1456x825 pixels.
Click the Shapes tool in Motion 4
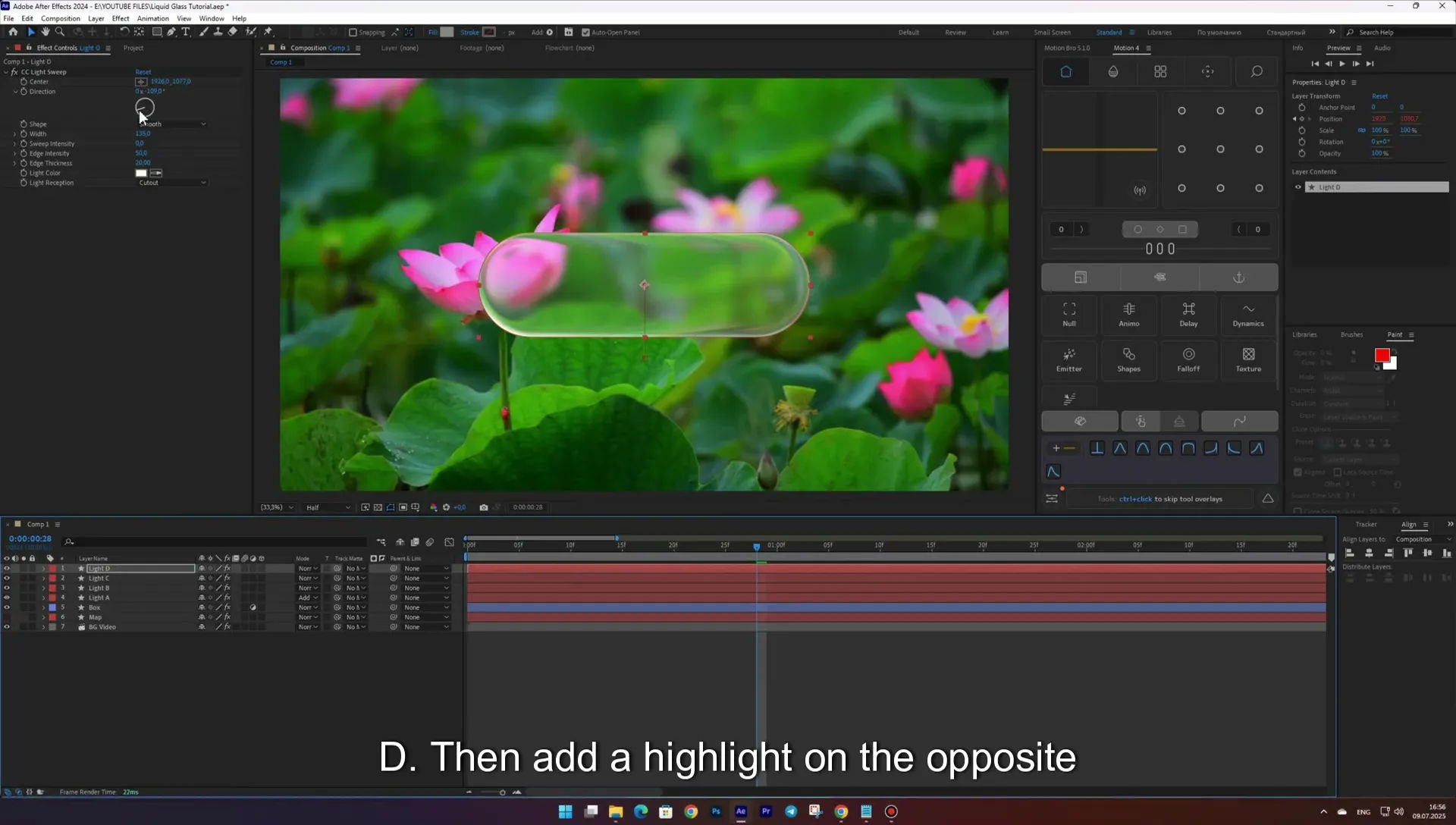[1128, 359]
